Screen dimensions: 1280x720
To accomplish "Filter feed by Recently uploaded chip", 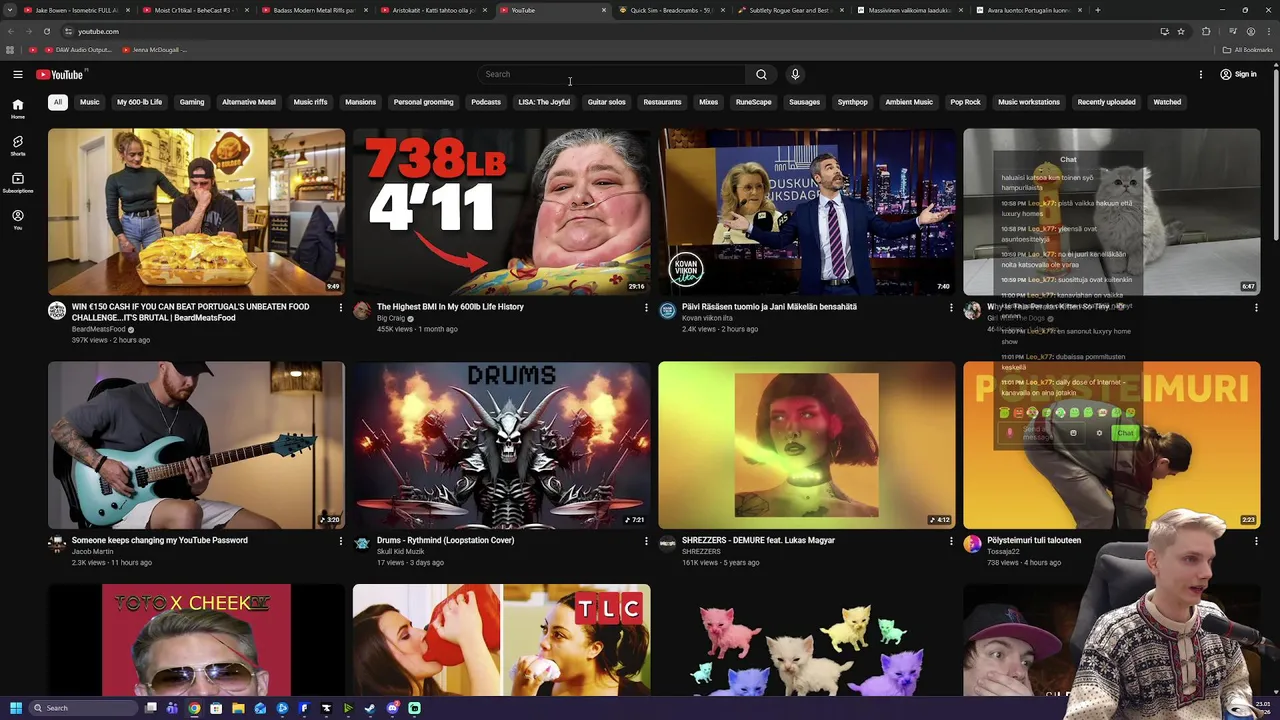I will (1106, 102).
